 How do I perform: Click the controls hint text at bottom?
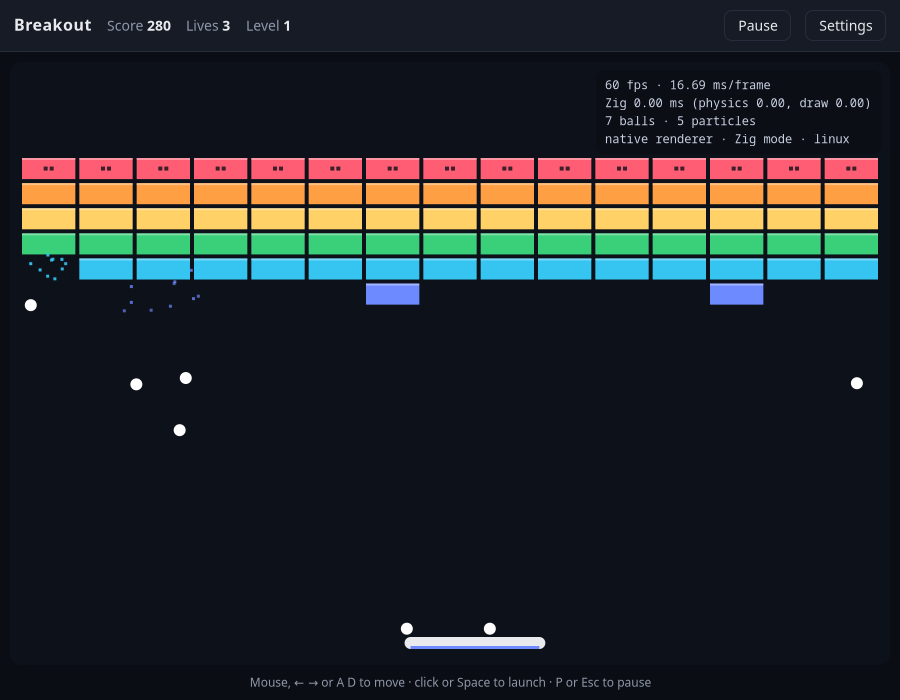450,682
